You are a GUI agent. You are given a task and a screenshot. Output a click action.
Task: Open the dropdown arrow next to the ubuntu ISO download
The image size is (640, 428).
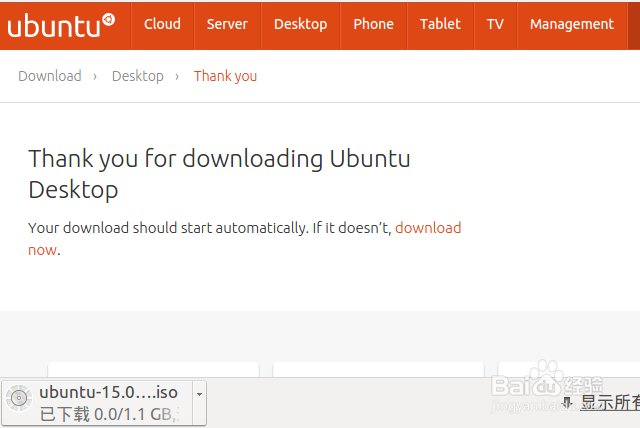pos(198,393)
